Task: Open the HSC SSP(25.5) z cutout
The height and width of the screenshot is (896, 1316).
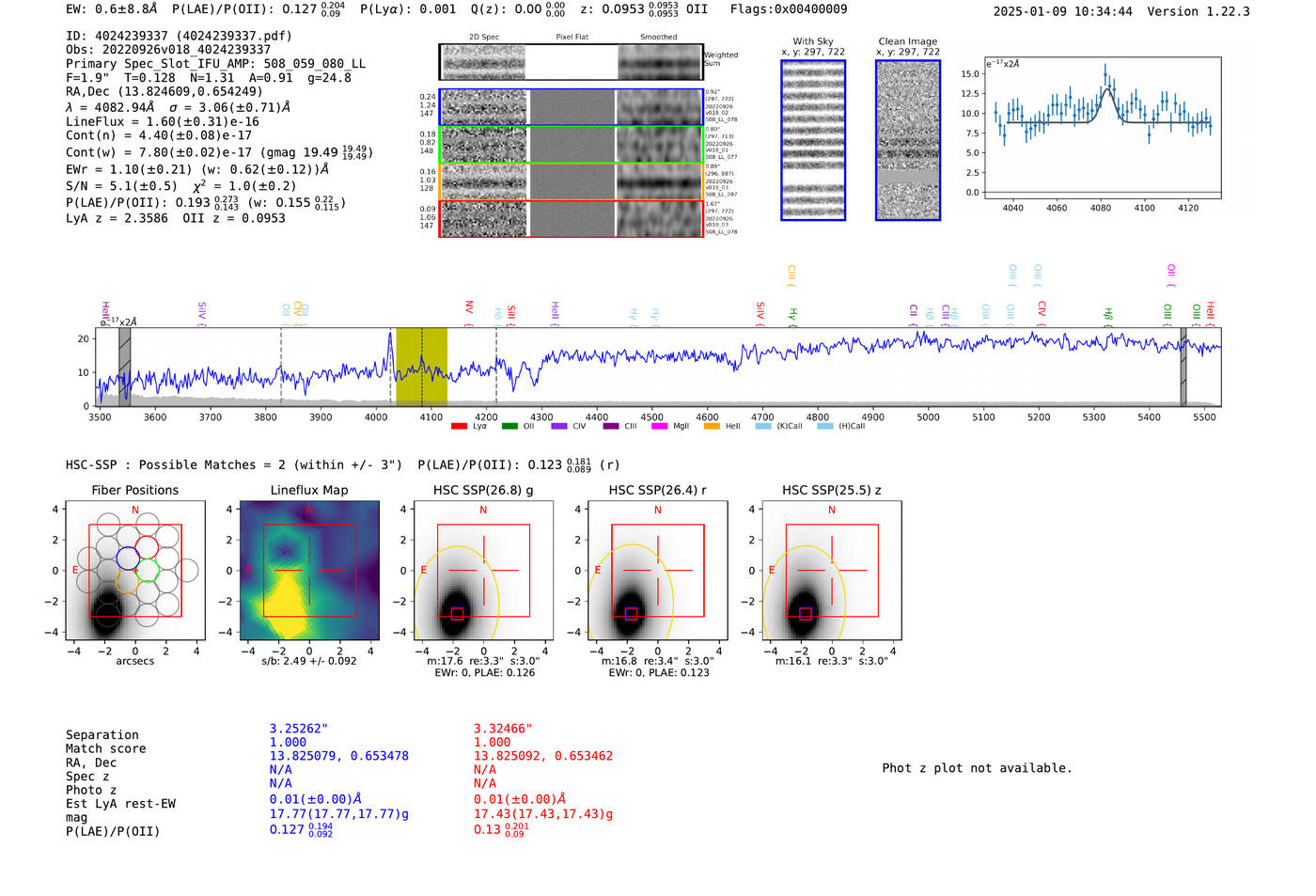Action: 832,570
